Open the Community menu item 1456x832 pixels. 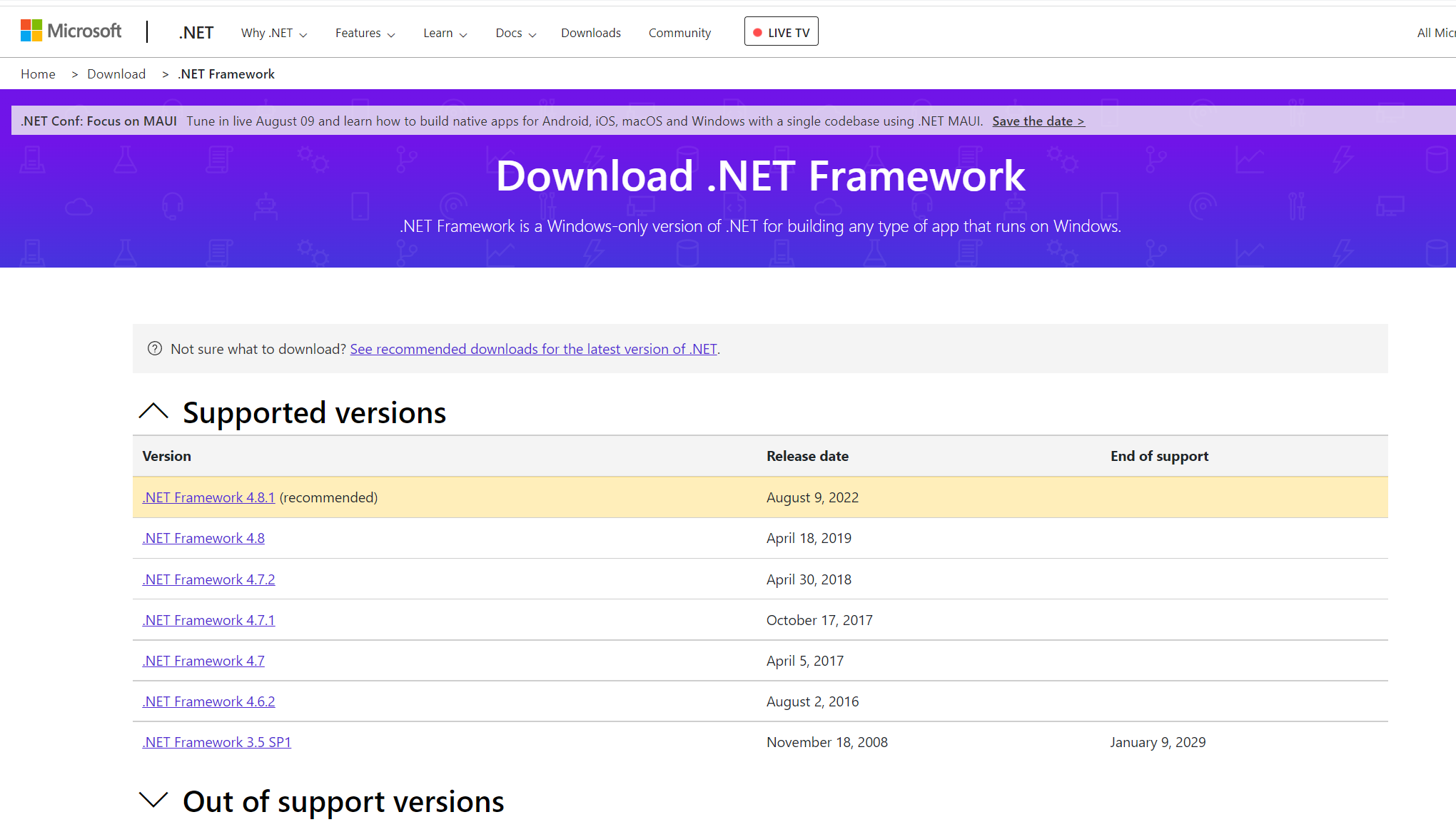[x=679, y=33]
